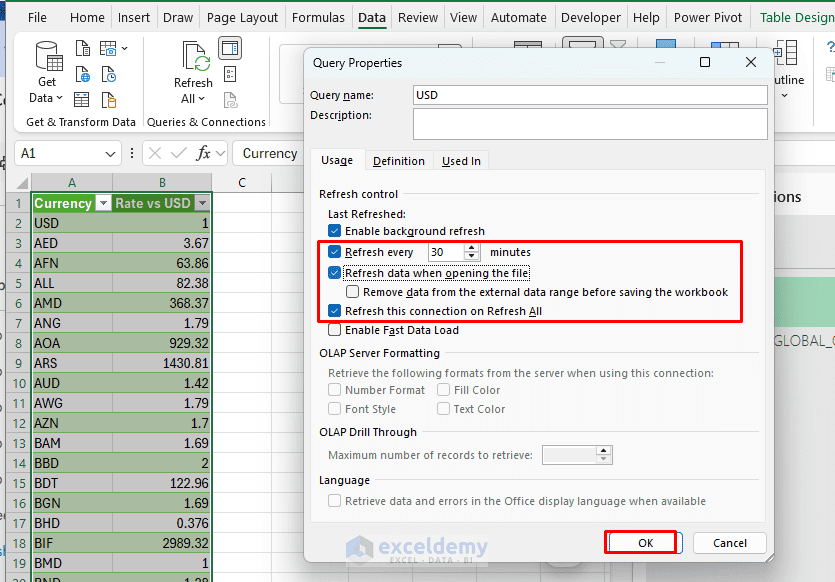
Task: Toggle Enable background refresh checkbox
Action: 334,231
